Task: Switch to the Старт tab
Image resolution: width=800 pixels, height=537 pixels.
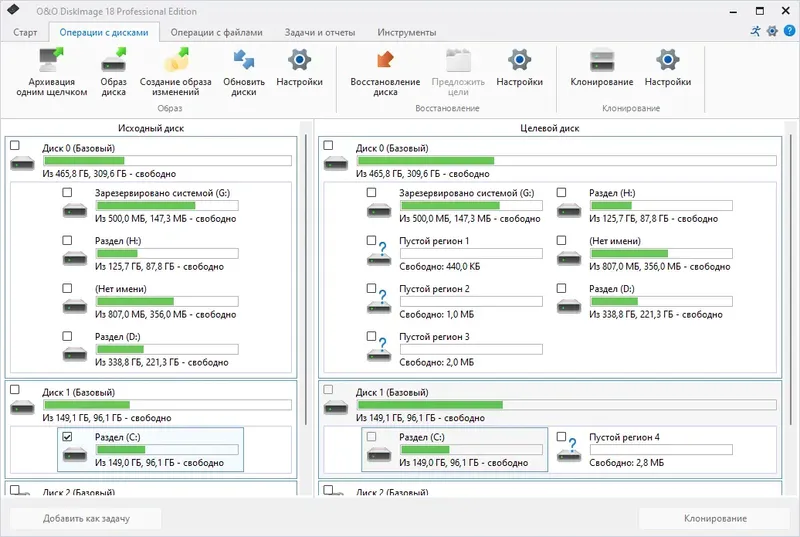Action: (x=25, y=32)
